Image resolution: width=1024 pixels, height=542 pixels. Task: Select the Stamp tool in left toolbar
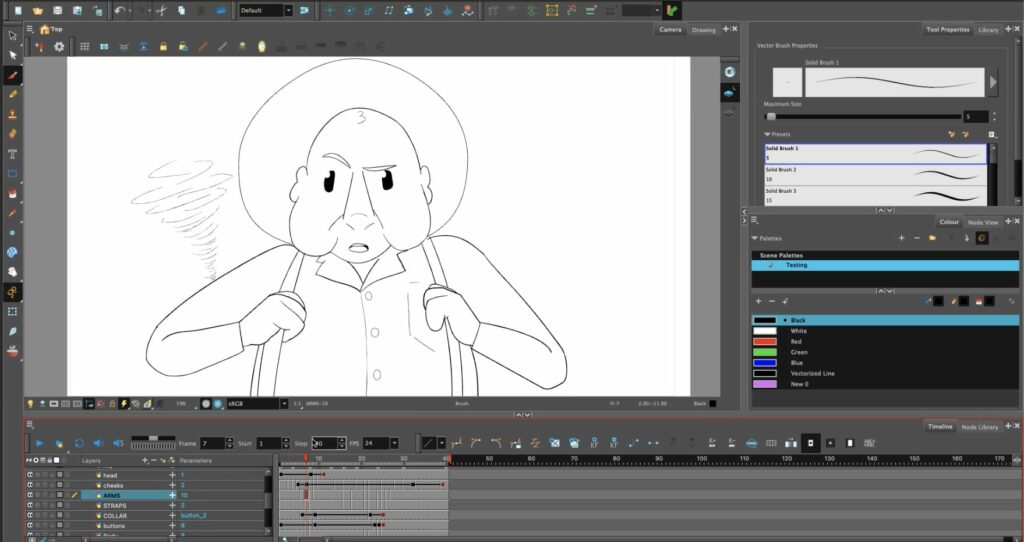click(x=12, y=114)
